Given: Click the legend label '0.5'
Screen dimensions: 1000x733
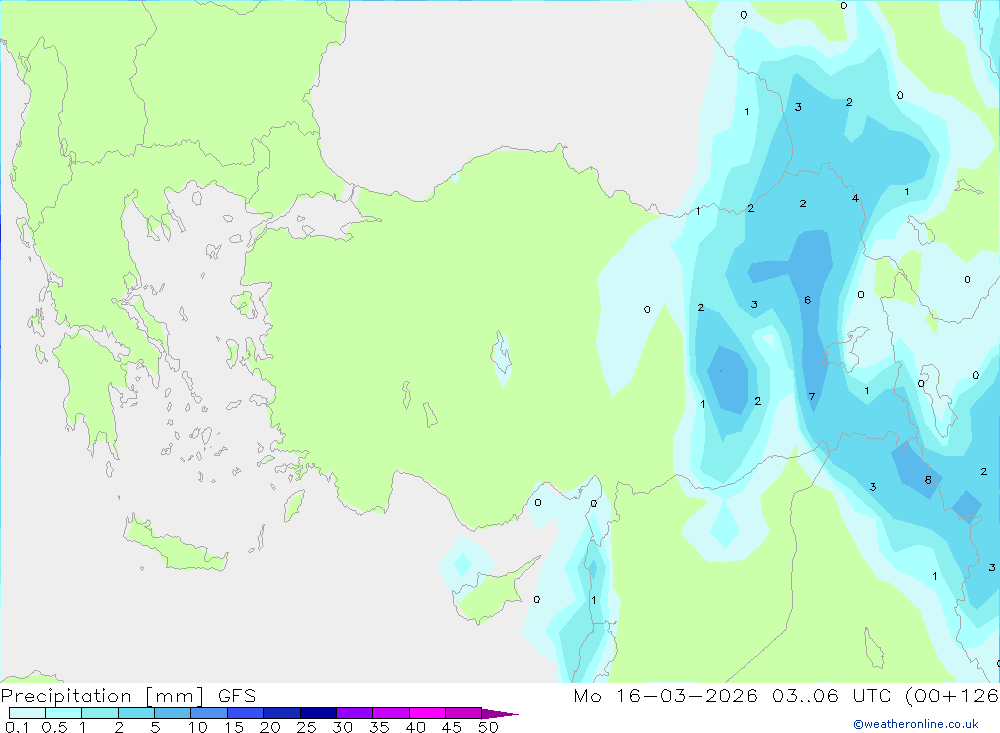Looking at the screenshot, I should tap(54, 727).
